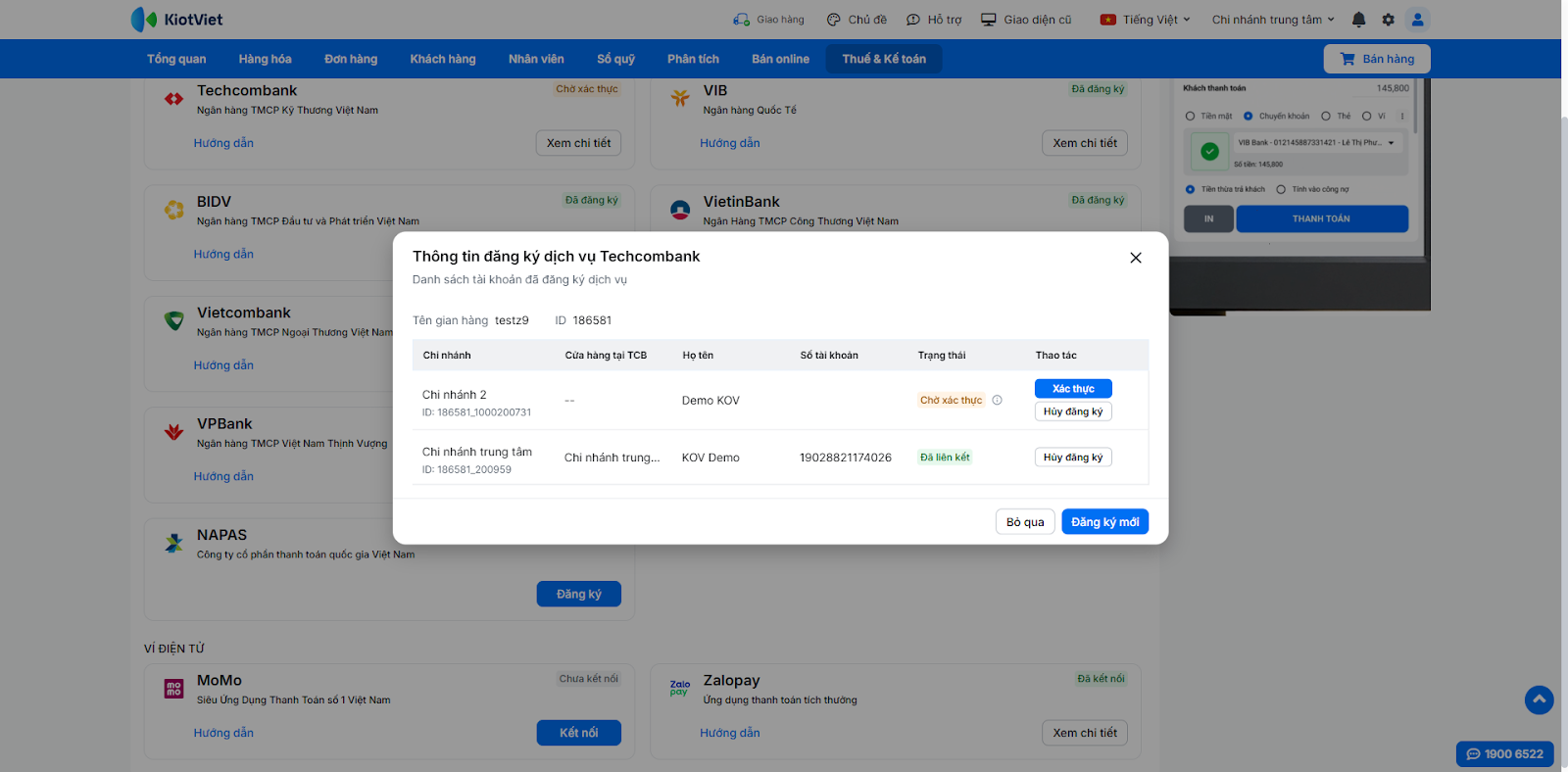Click the user account avatar icon

pyautogui.click(x=1417, y=20)
